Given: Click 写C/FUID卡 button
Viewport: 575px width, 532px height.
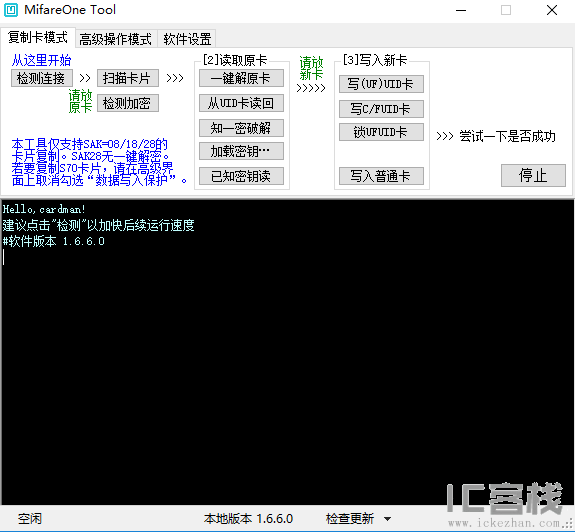Looking at the screenshot, I should (381, 109).
